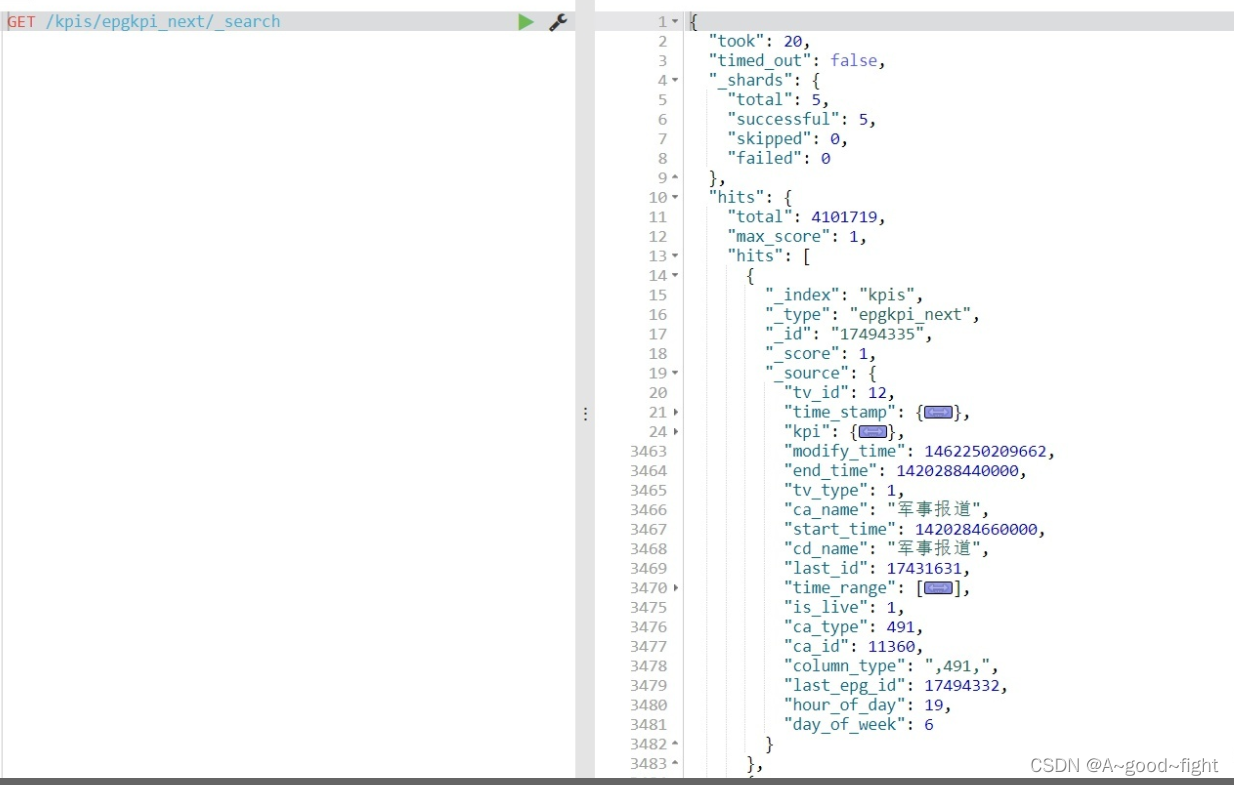Viewport: 1234px width, 785px height.
Task: Run the GET request with play icon
Action: click(x=526, y=21)
